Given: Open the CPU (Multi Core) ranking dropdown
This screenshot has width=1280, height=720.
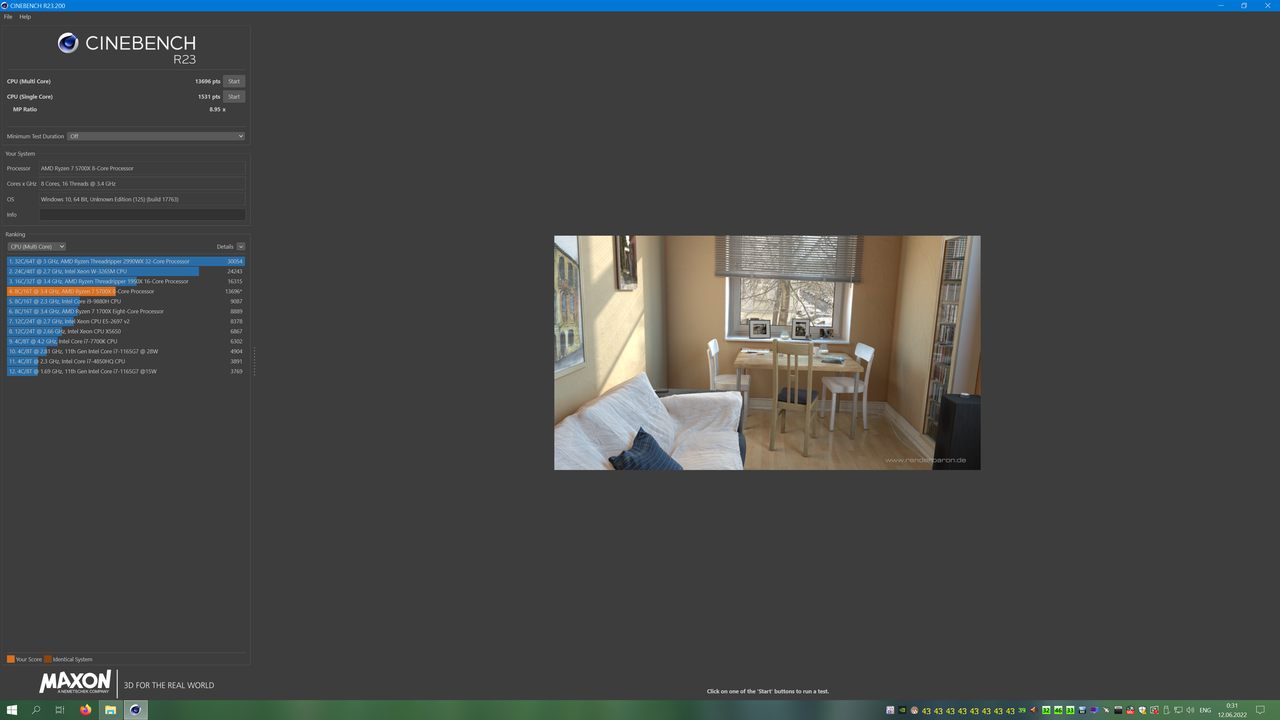Looking at the screenshot, I should click(36, 247).
